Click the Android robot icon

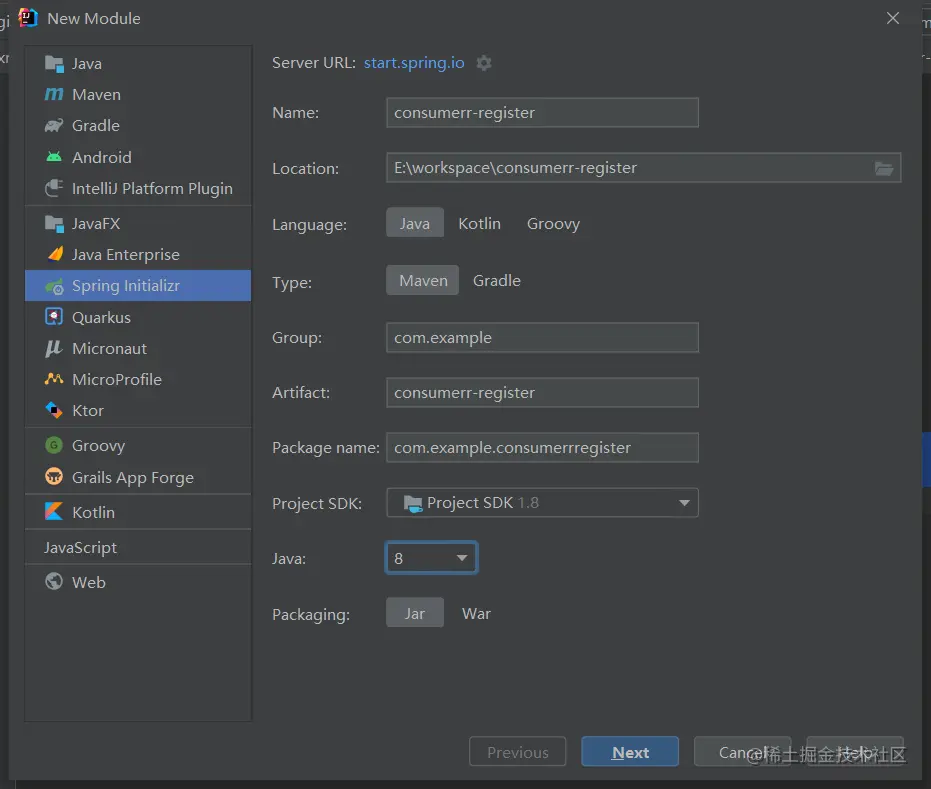tap(54, 157)
